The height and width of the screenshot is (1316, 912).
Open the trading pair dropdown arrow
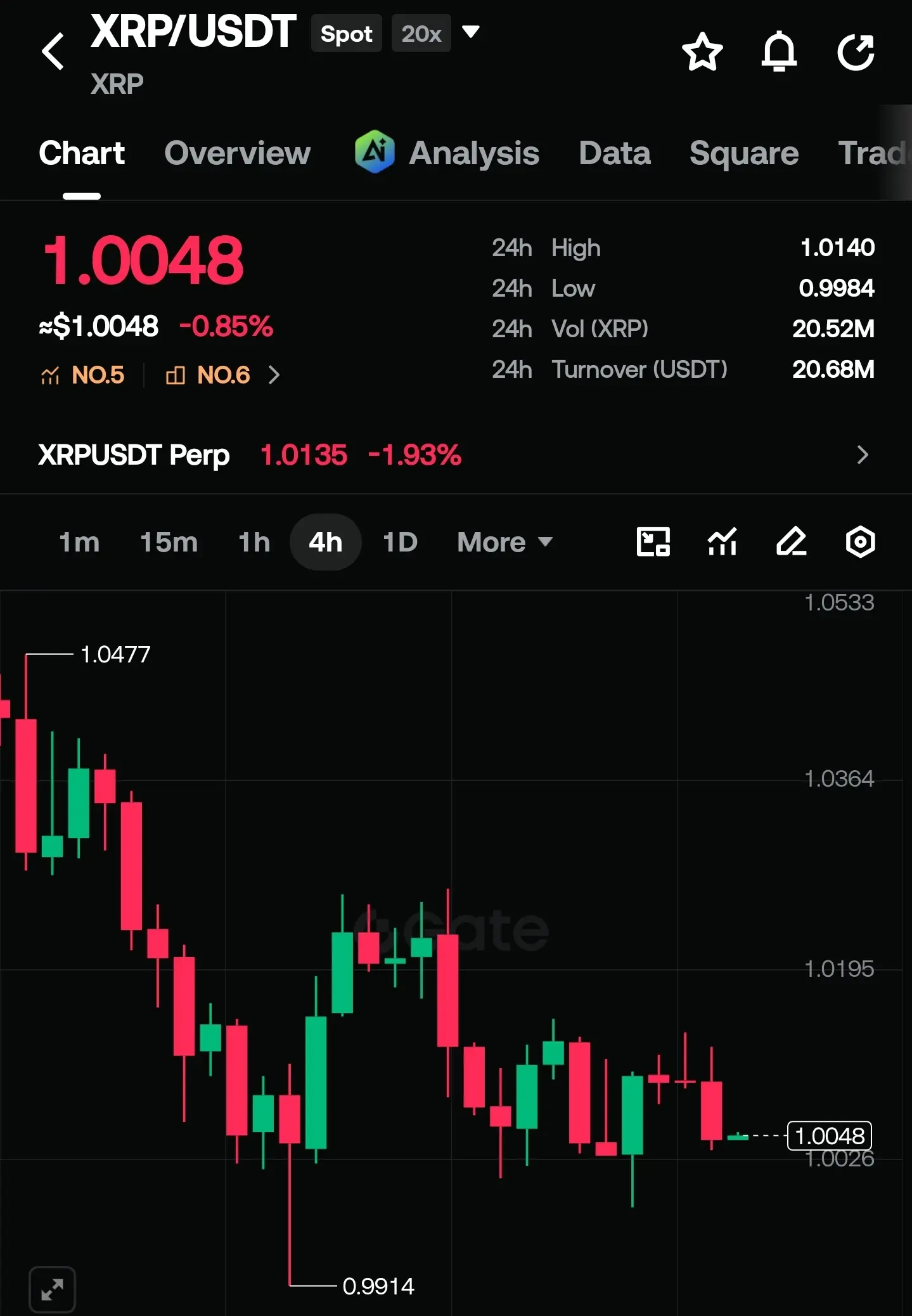click(470, 32)
